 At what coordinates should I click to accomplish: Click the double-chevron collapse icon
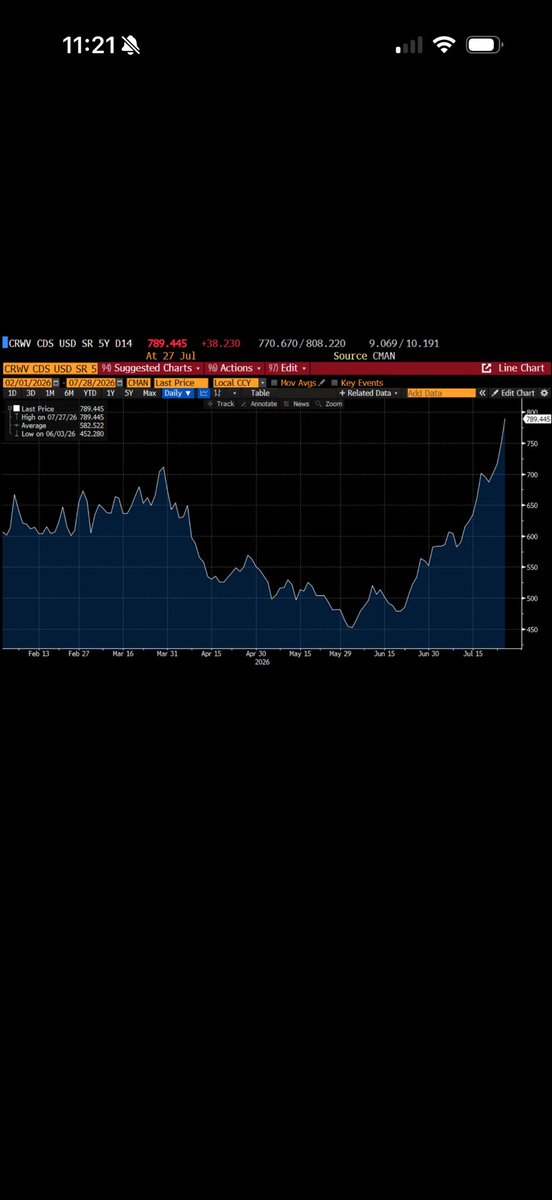(x=482, y=393)
